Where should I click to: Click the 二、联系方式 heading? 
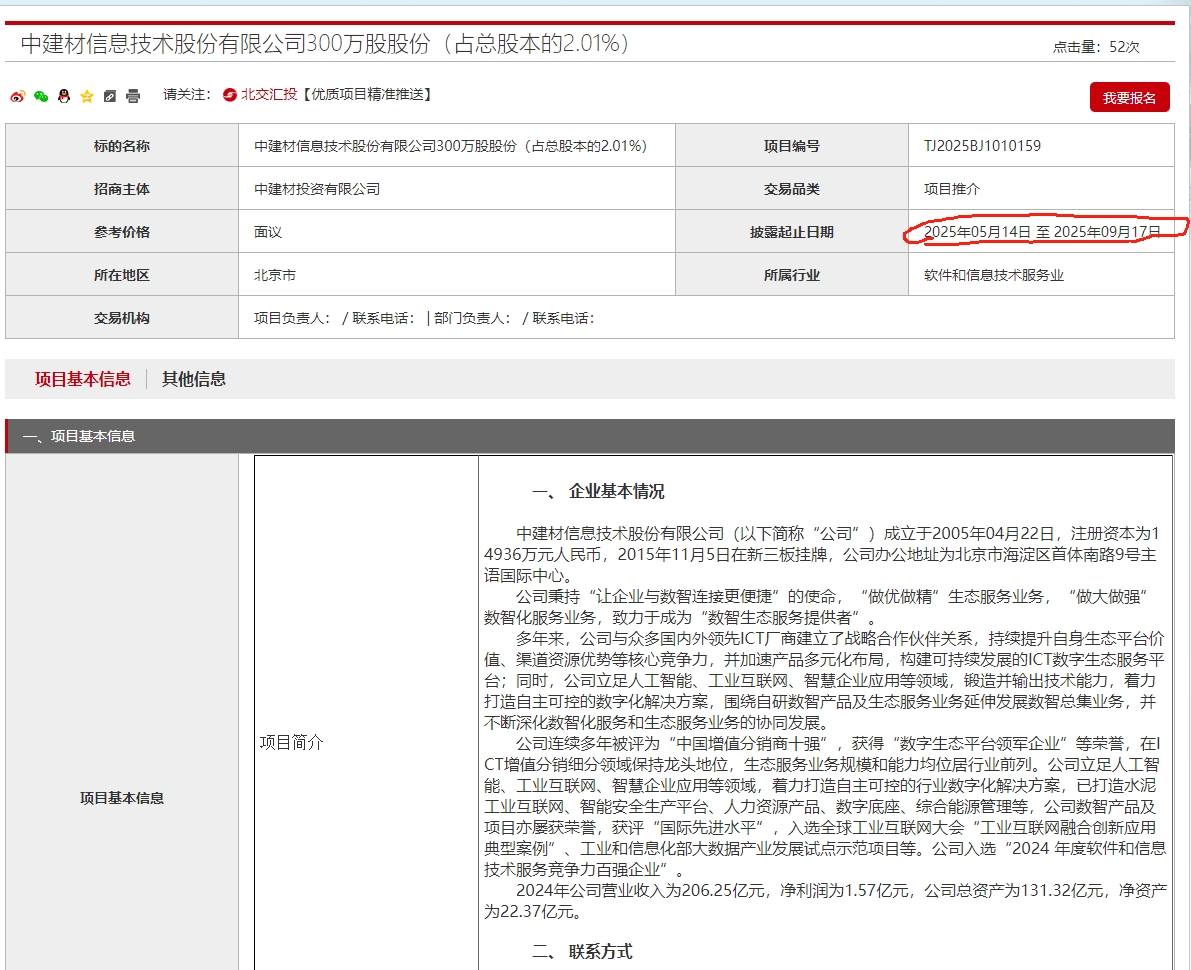583,951
